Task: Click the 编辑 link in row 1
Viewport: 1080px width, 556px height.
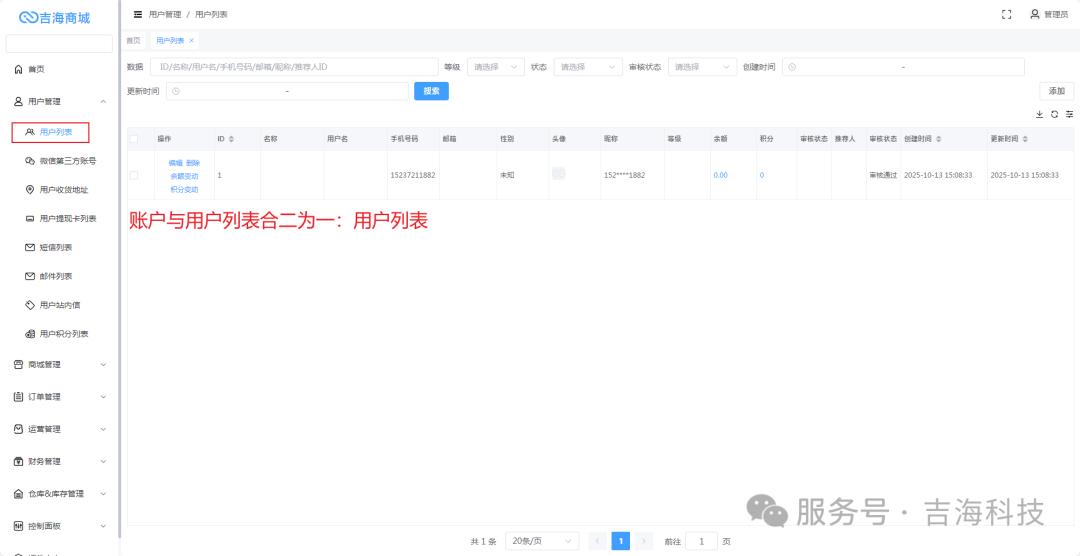Action: (x=175, y=163)
